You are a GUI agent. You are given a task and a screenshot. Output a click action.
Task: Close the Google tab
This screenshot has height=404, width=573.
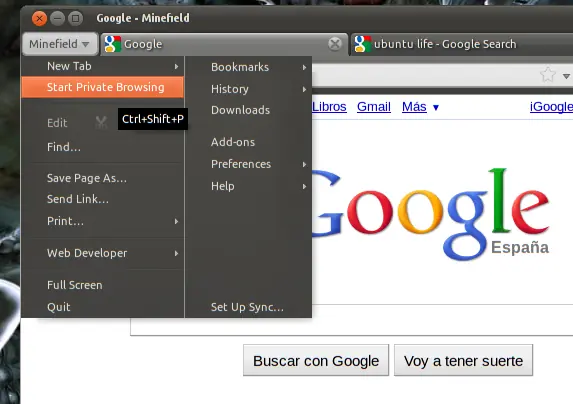[x=334, y=44]
